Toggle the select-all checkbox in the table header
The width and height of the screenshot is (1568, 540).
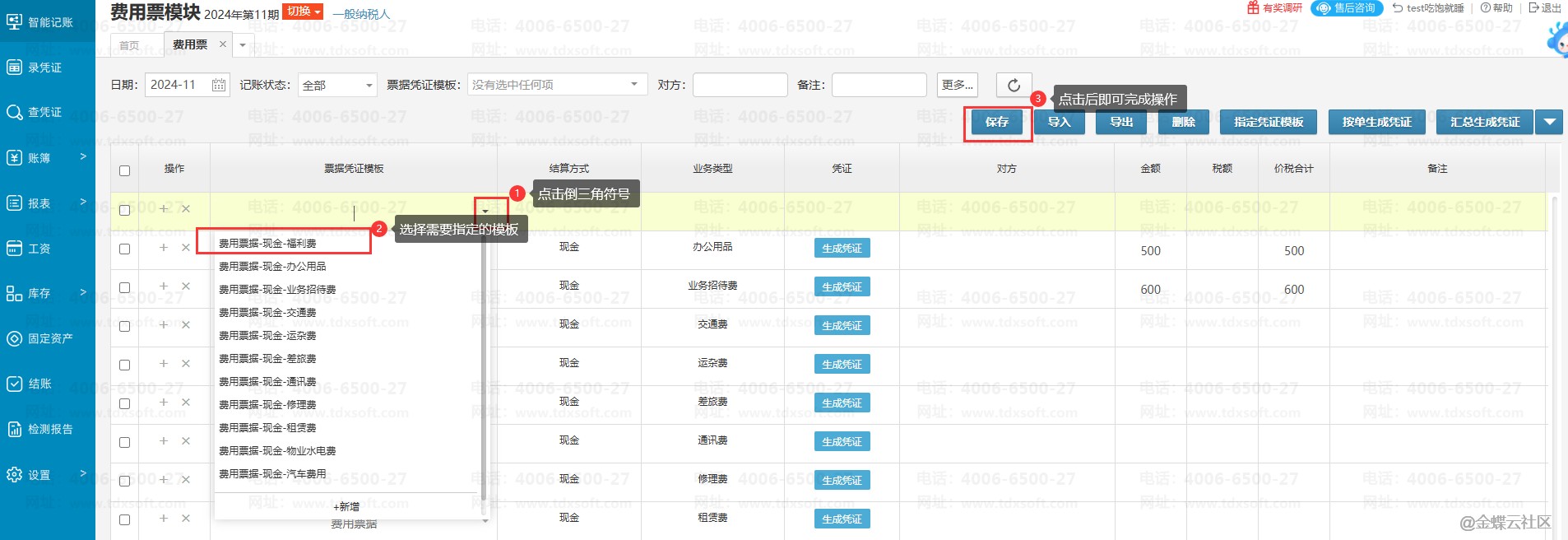click(x=124, y=170)
